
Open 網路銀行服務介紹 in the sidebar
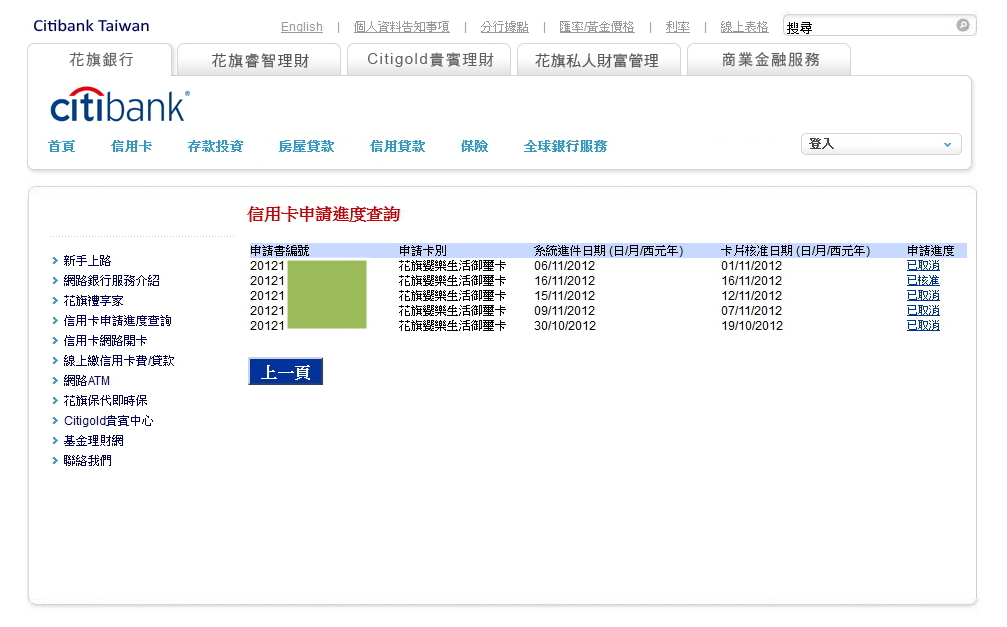pos(112,281)
